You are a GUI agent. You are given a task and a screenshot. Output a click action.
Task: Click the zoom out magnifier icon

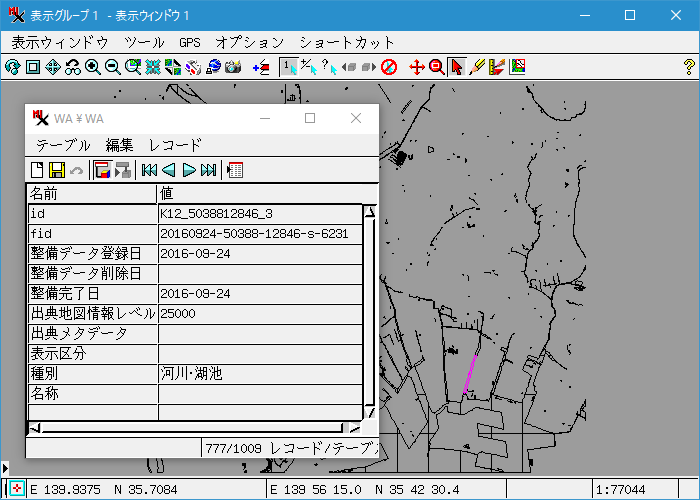pyautogui.click(x=113, y=67)
